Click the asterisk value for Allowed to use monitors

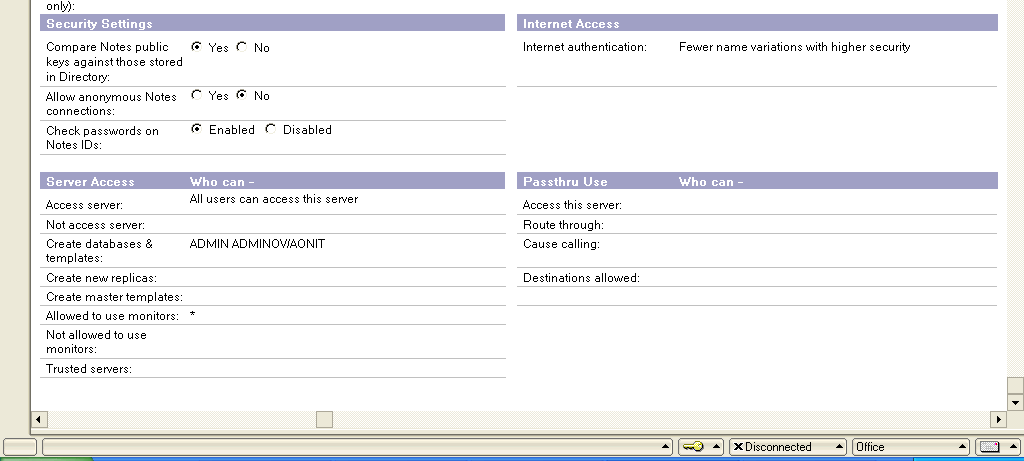[x=193, y=316]
